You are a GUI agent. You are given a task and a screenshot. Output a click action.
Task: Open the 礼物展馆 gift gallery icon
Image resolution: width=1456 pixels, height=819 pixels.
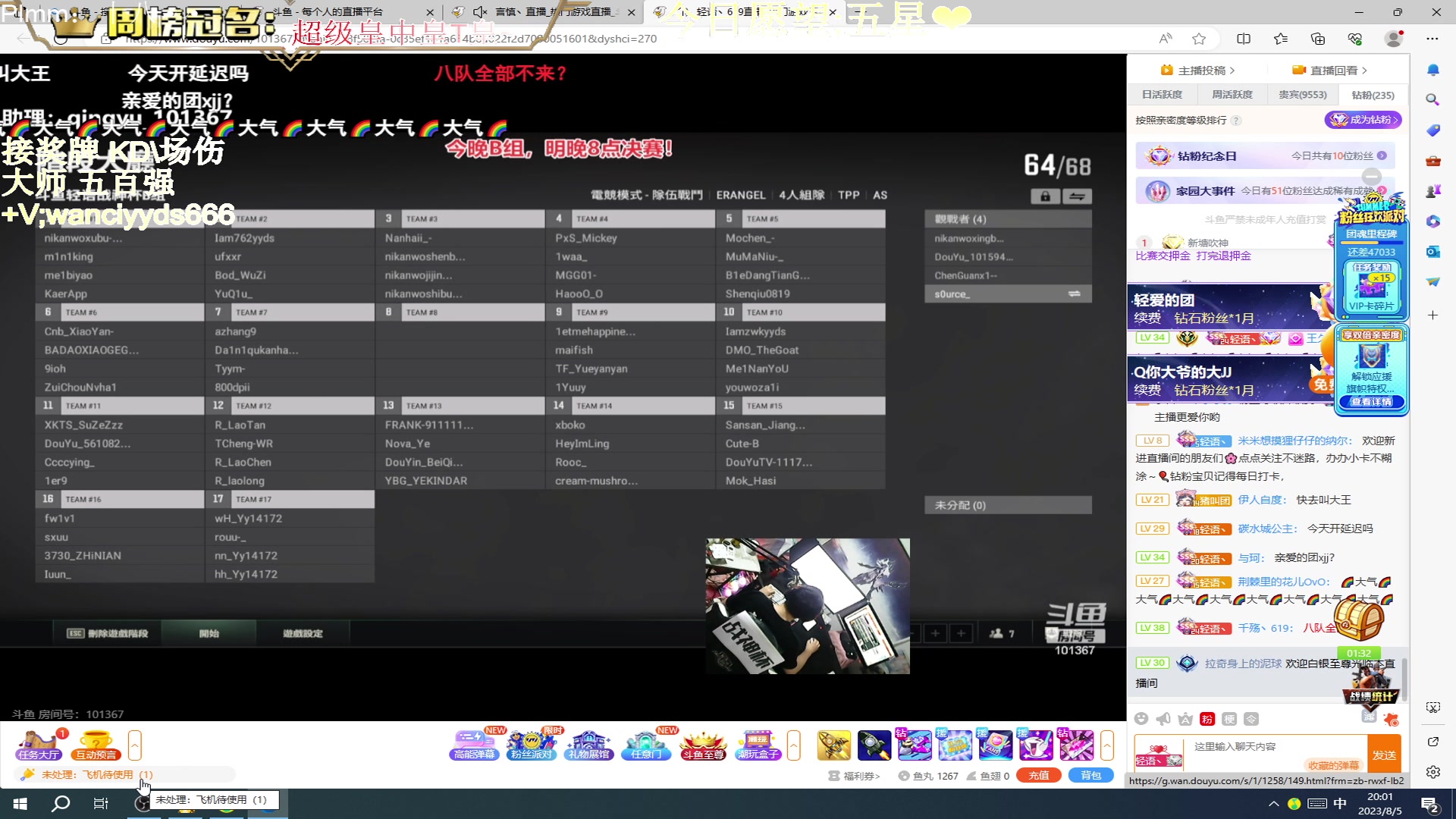589,745
